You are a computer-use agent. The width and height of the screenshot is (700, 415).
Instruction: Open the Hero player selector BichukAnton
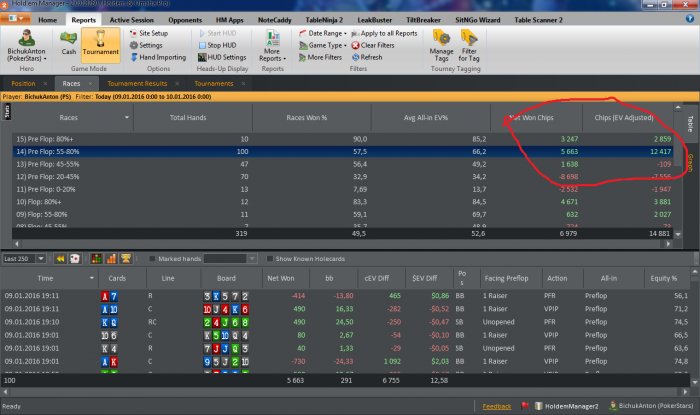pyautogui.click(x=26, y=46)
